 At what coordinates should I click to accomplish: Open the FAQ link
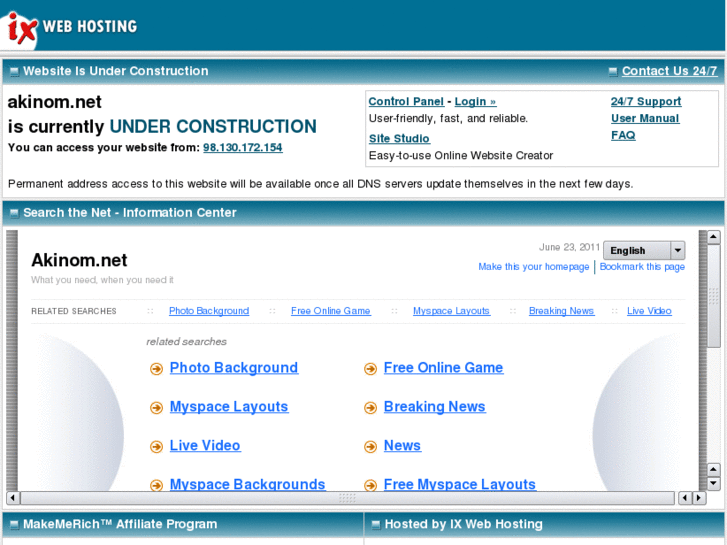623,135
